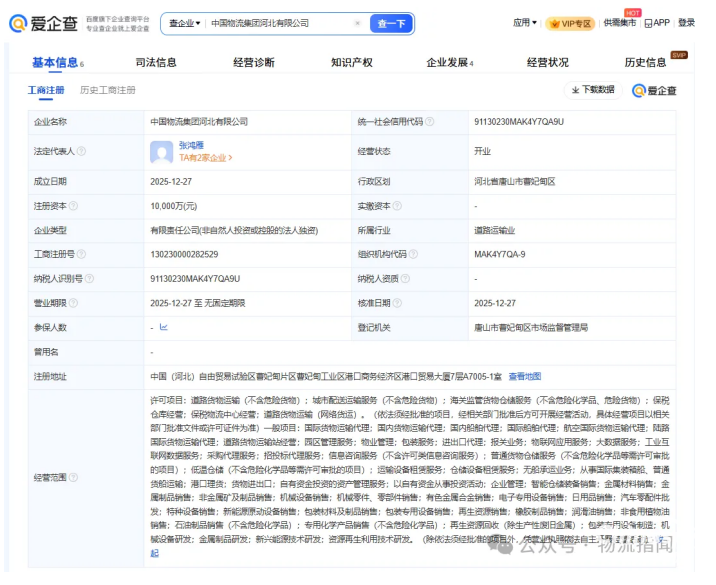
Task: Collapse the business scope with 收起
Action: pyautogui.click(x=154, y=553)
